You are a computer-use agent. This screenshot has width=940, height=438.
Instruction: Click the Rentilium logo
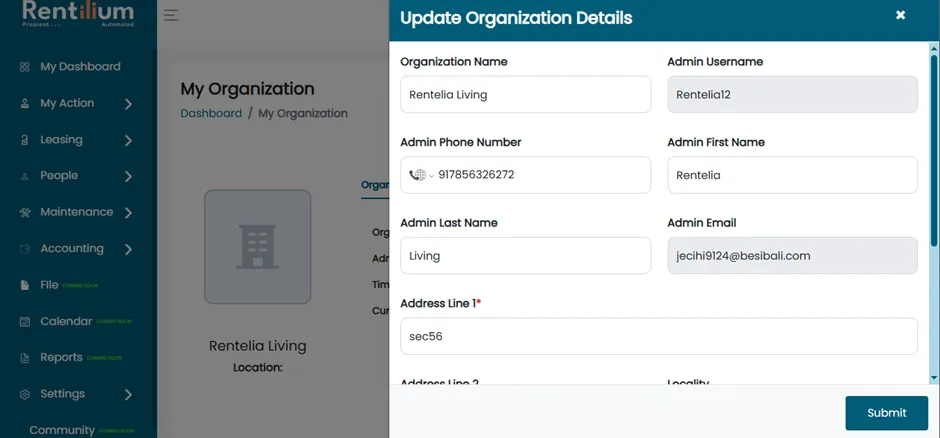78,14
